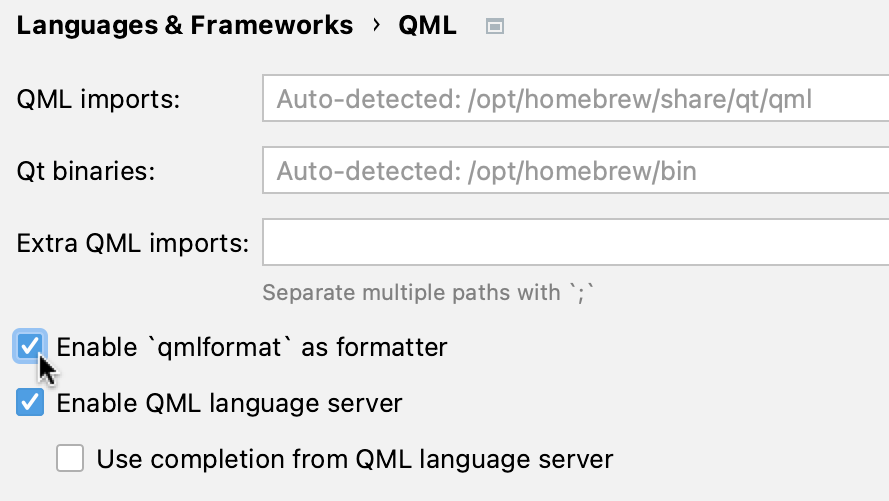Screen dimensions: 889x501
Task: Click the "Enable QML language server" label text
Action: click(229, 403)
